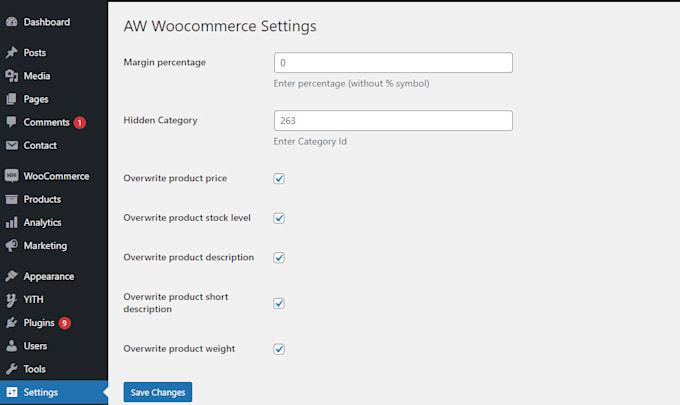This screenshot has width=680, height=405.
Task: Open the Contact menu item
Action: point(54,145)
